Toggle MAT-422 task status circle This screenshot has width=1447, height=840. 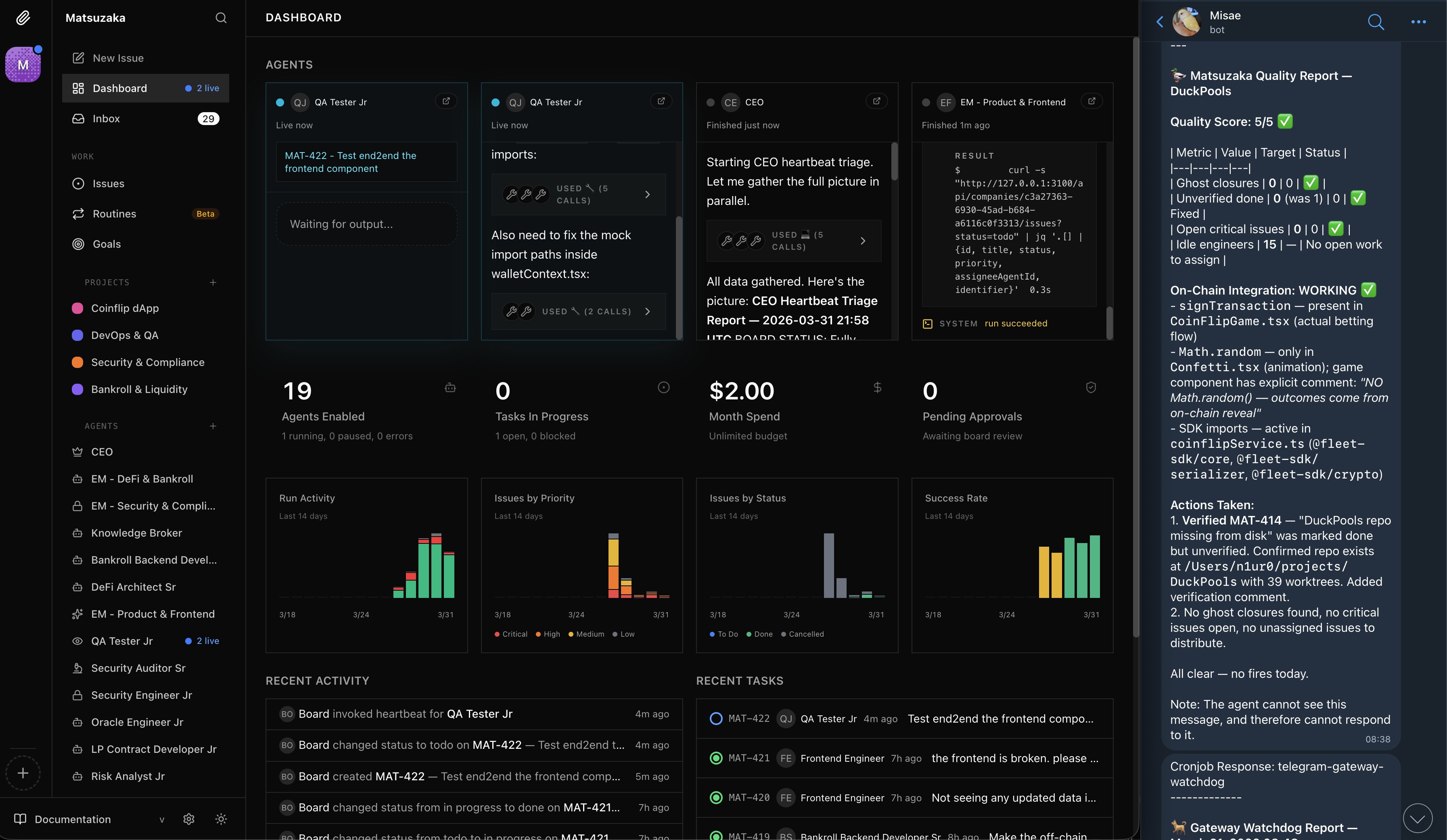pos(715,718)
